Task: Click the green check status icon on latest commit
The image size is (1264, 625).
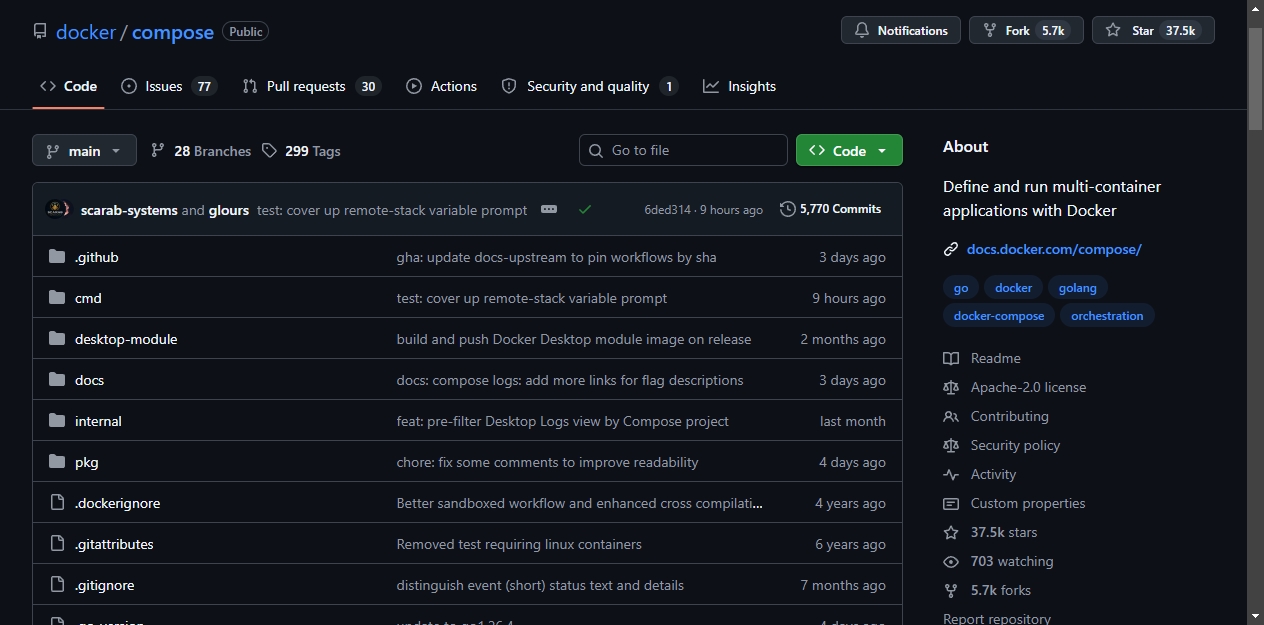Action: [x=585, y=209]
